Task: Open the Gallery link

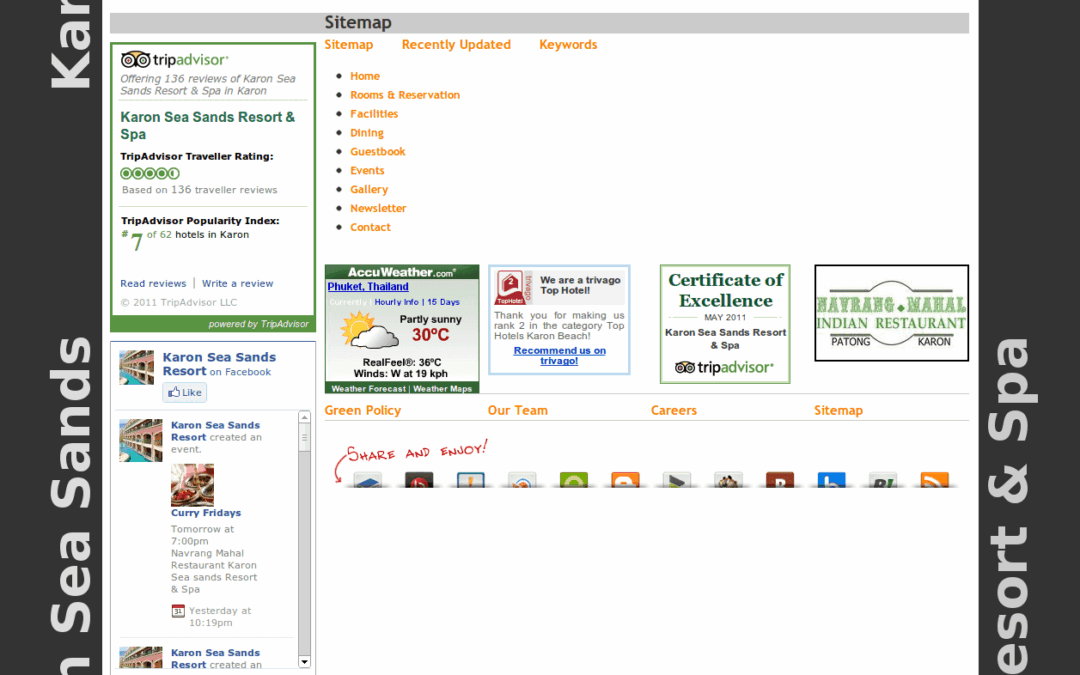Action: (x=369, y=189)
